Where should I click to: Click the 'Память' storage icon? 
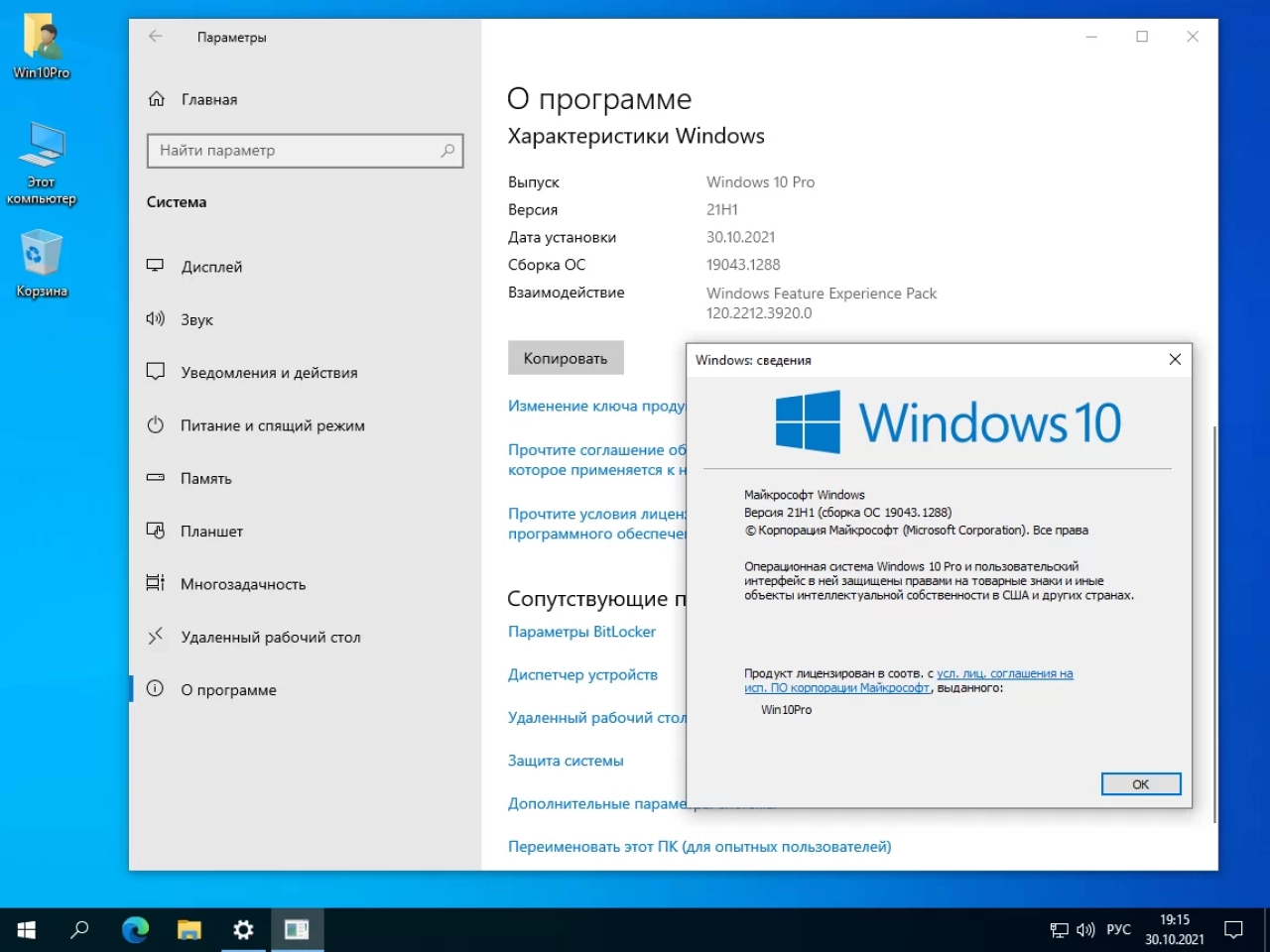[155, 478]
